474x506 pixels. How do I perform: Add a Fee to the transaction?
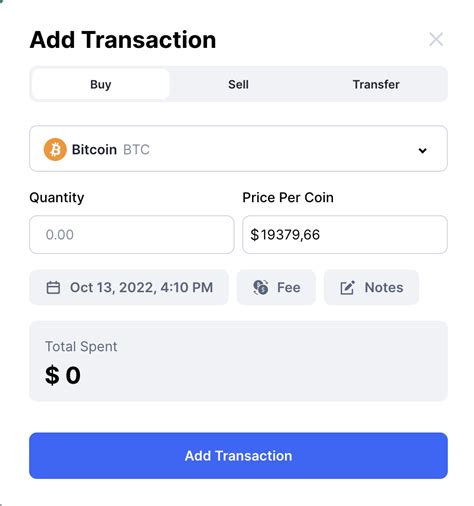pos(276,287)
